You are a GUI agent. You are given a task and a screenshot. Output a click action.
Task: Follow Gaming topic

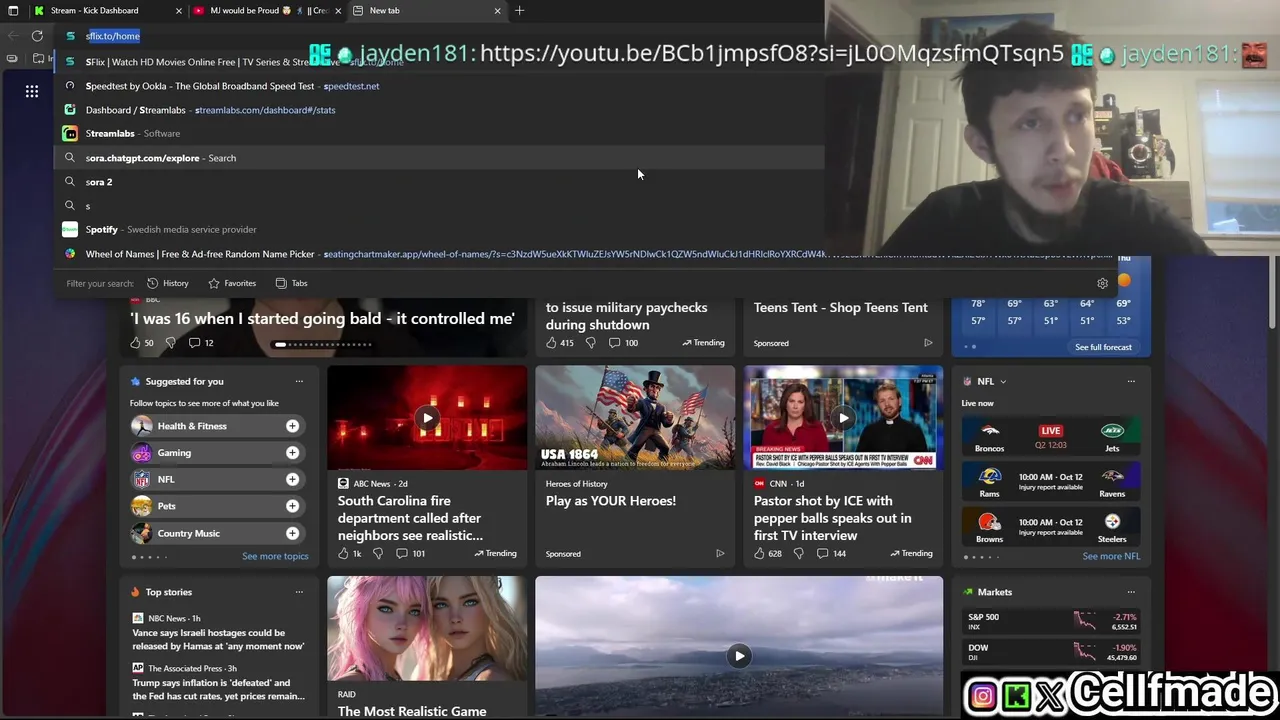click(292, 453)
